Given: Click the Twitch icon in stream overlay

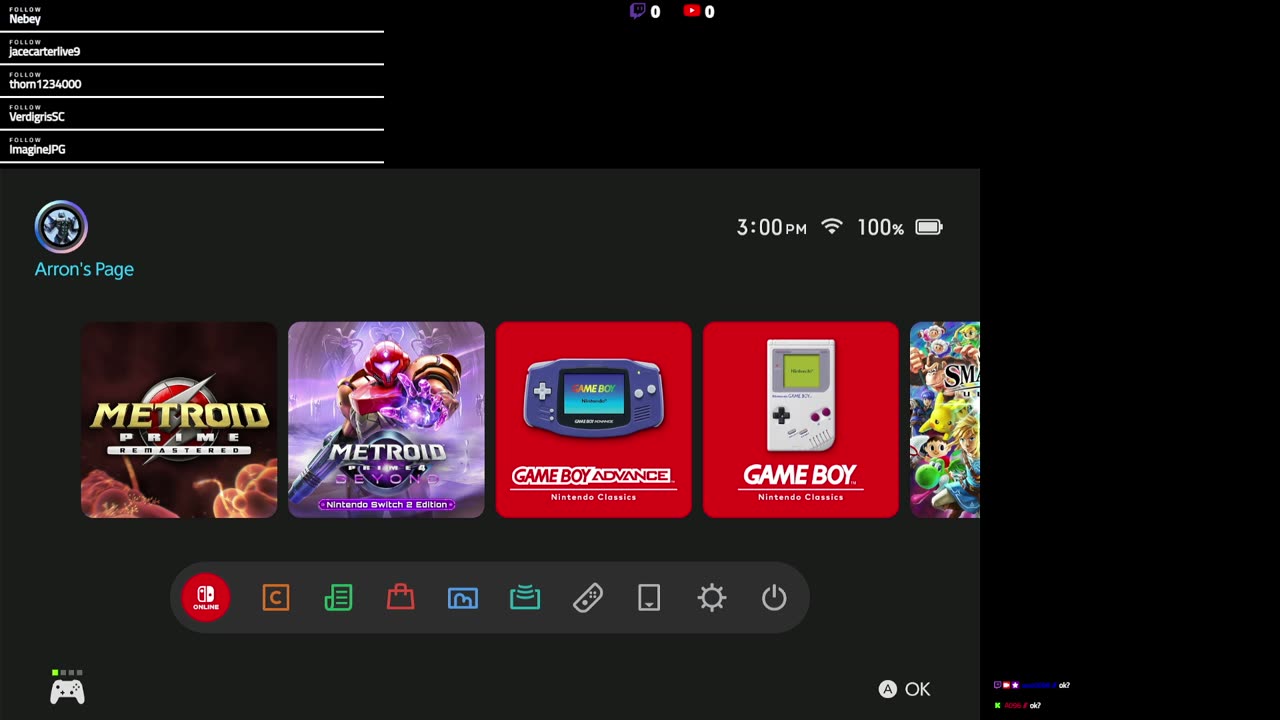Looking at the screenshot, I should click(x=637, y=11).
